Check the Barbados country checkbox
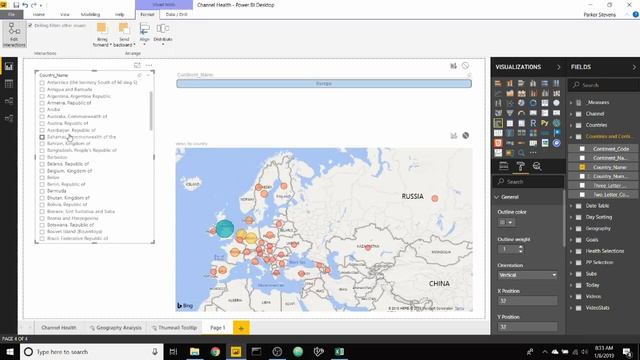640x360 pixels. pos(42,157)
